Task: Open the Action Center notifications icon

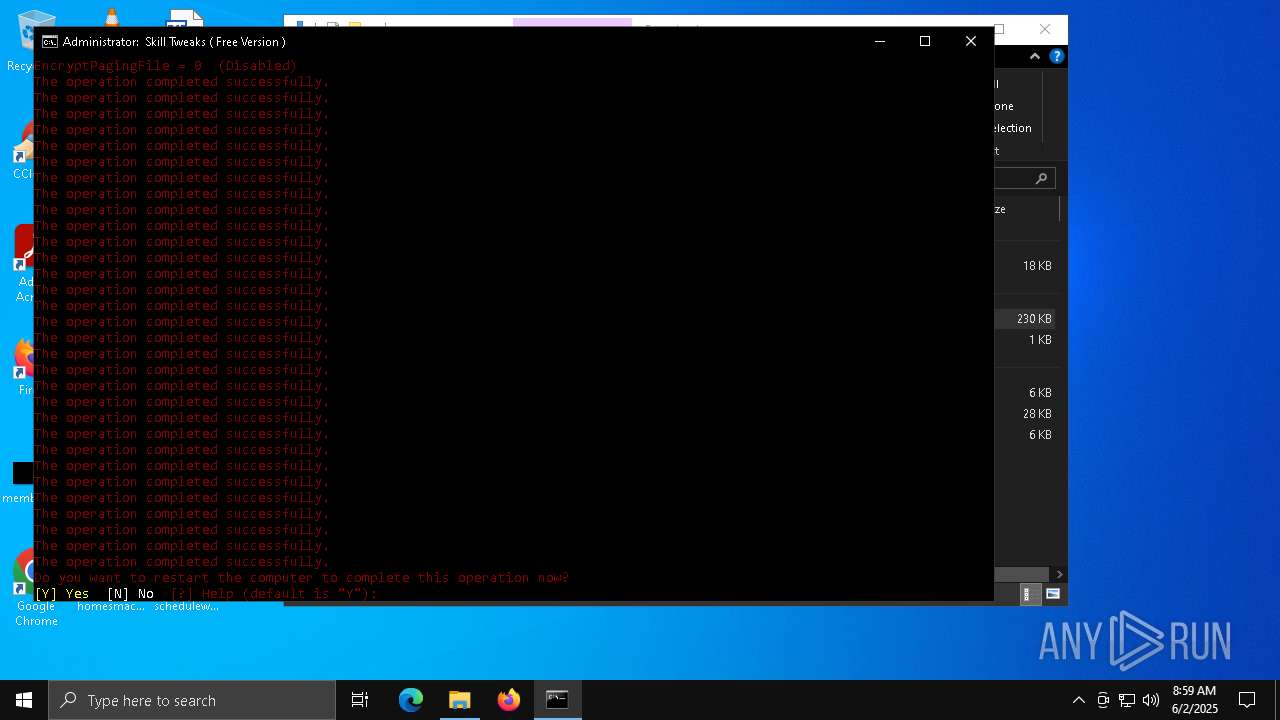Action: (x=1247, y=700)
